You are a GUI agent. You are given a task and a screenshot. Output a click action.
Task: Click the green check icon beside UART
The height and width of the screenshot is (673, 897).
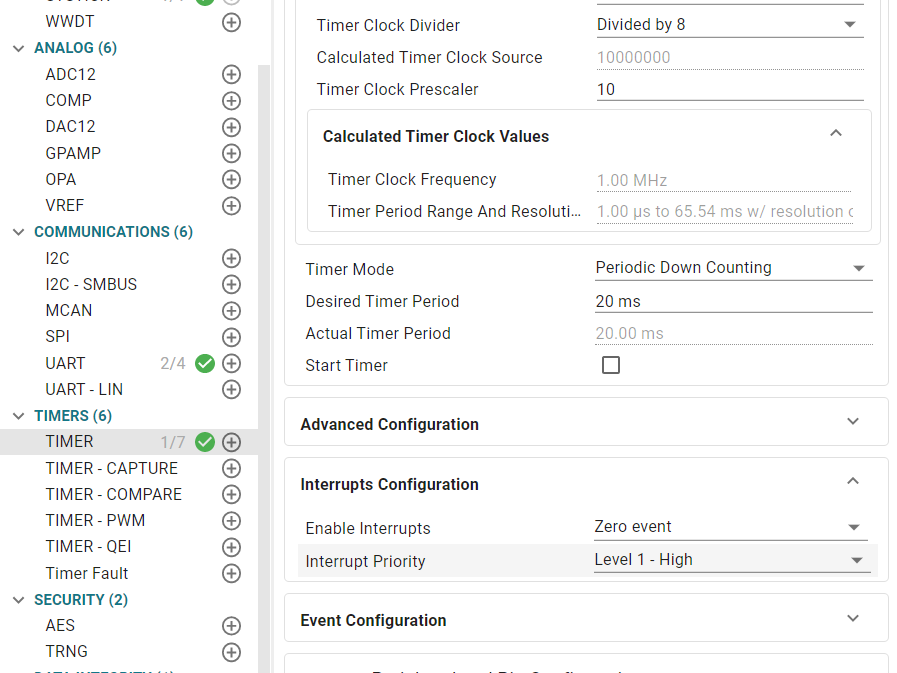pos(205,363)
